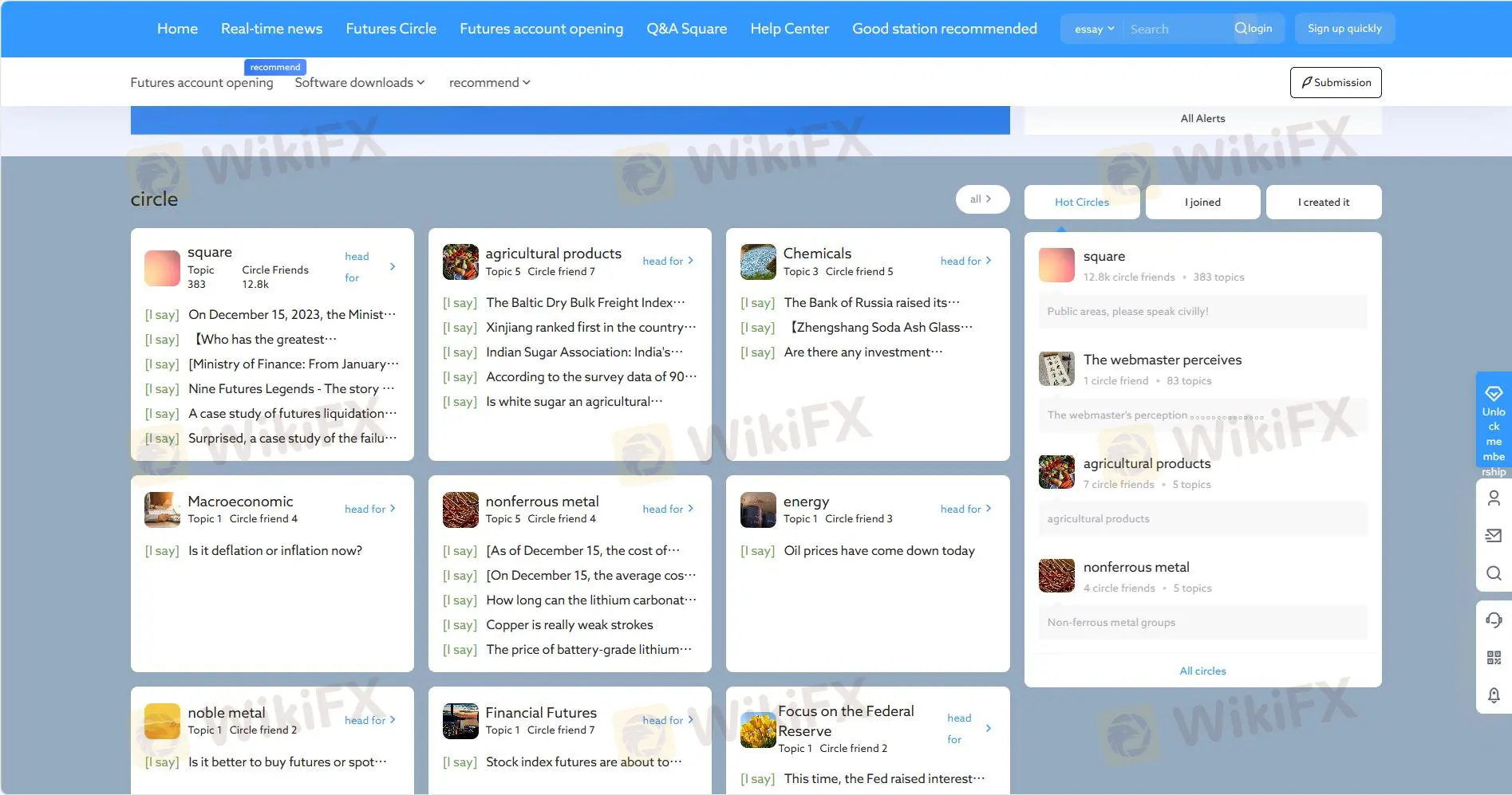Viewport: 1512px width, 795px height.
Task: Open the nonferrous metal circle image in Hot Circles
Action: [x=1056, y=576]
